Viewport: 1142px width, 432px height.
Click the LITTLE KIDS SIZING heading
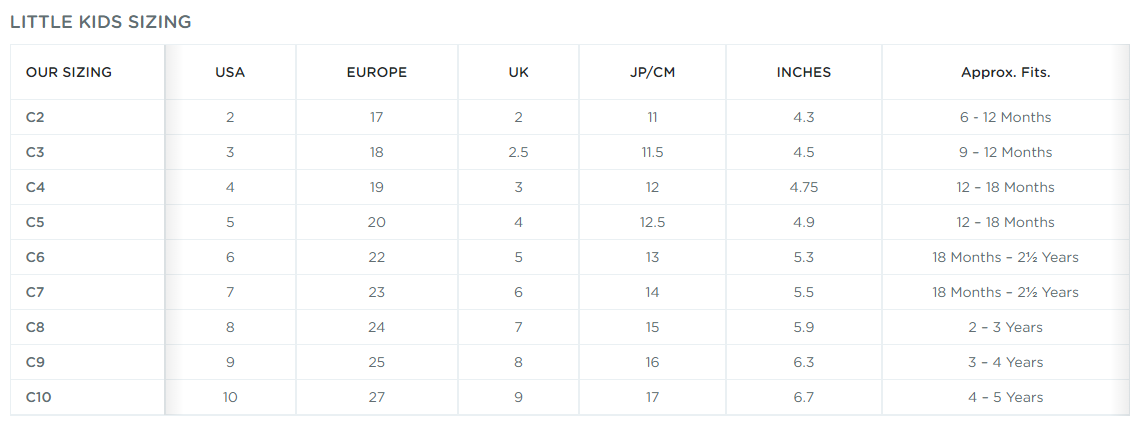pyautogui.click(x=101, y=22)
